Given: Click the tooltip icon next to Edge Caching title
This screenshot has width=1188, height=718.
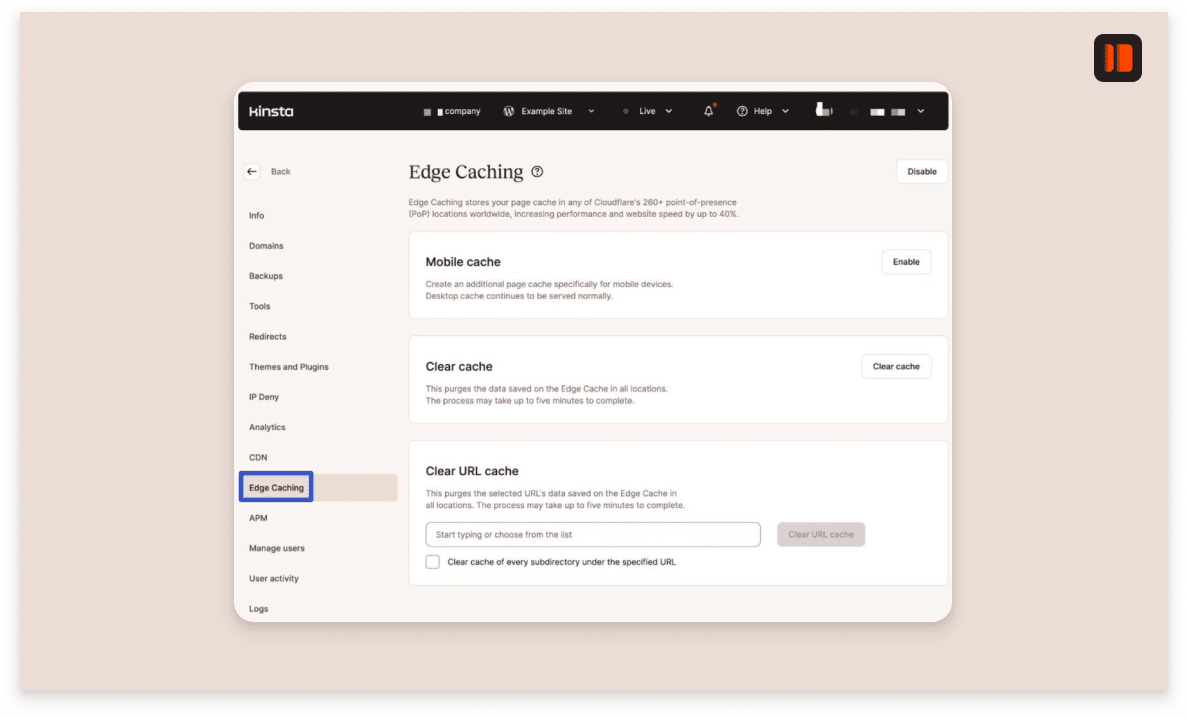Looking at the screenshot, I should point(537,172).
